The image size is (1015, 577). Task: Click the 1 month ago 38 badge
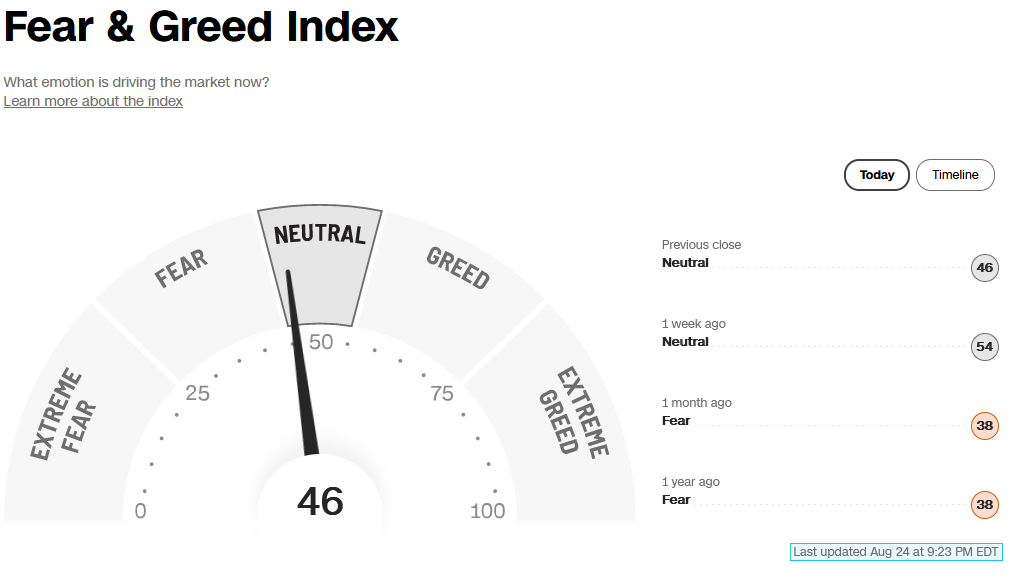pyautogui.click(x=985, y=425)
